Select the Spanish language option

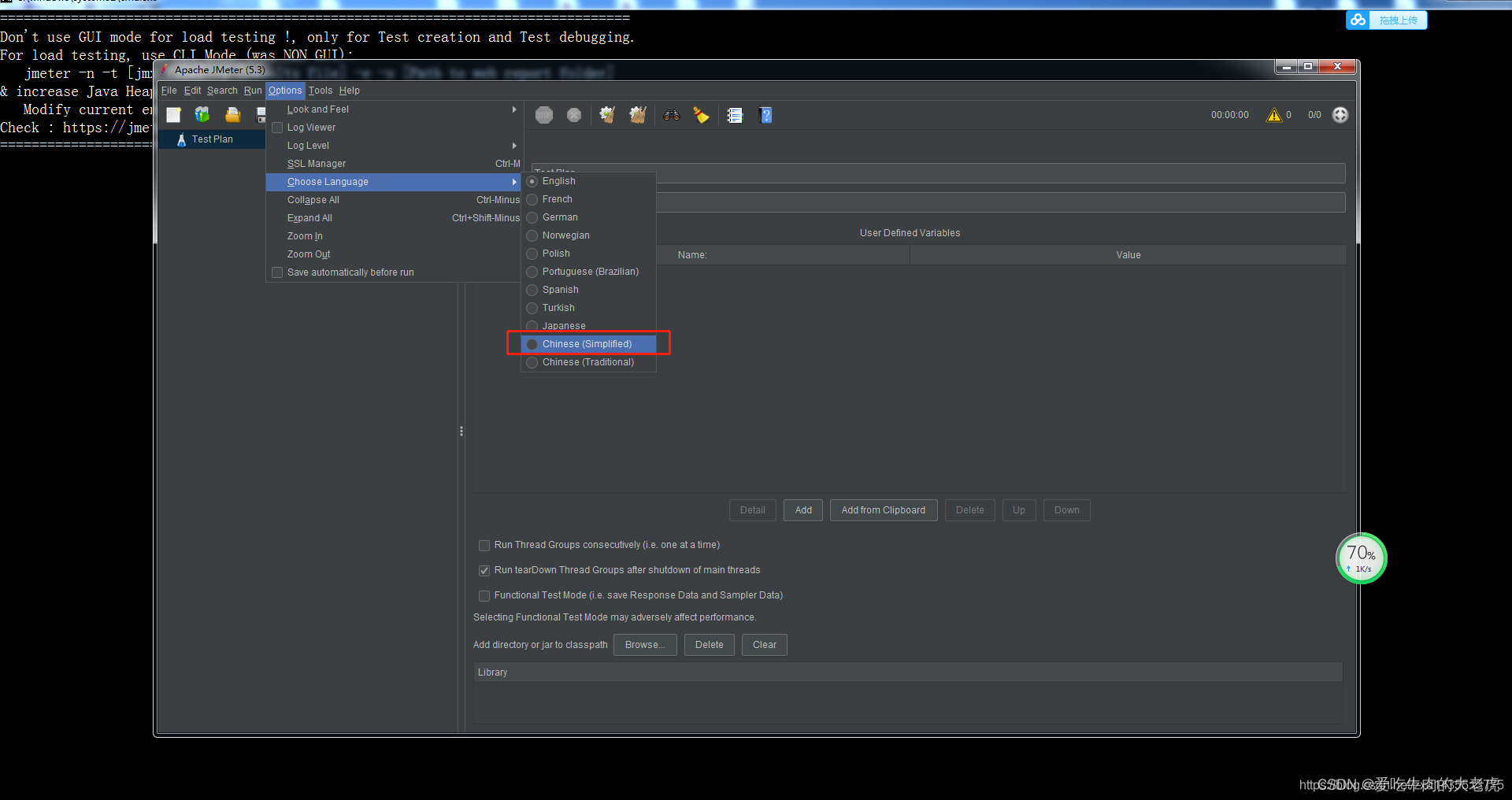point(588,290)
